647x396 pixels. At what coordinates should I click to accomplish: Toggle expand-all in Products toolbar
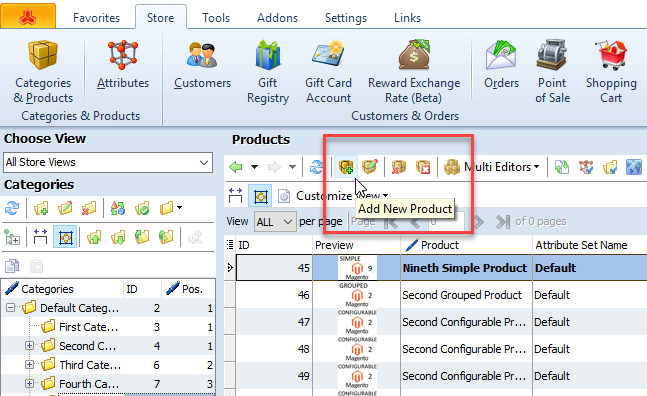click(x=260, y=196)
